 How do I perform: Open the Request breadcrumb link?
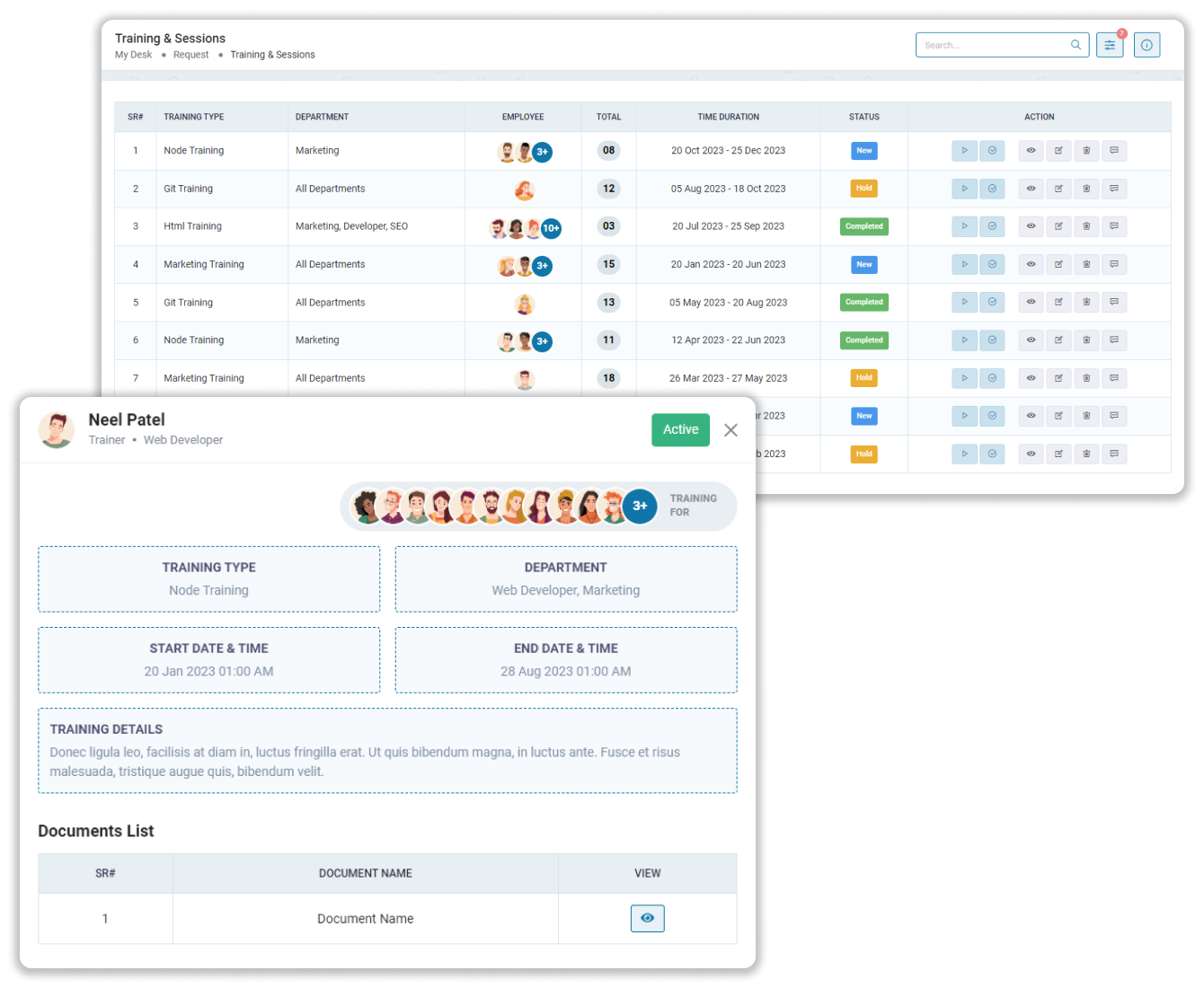pos(190,55)
